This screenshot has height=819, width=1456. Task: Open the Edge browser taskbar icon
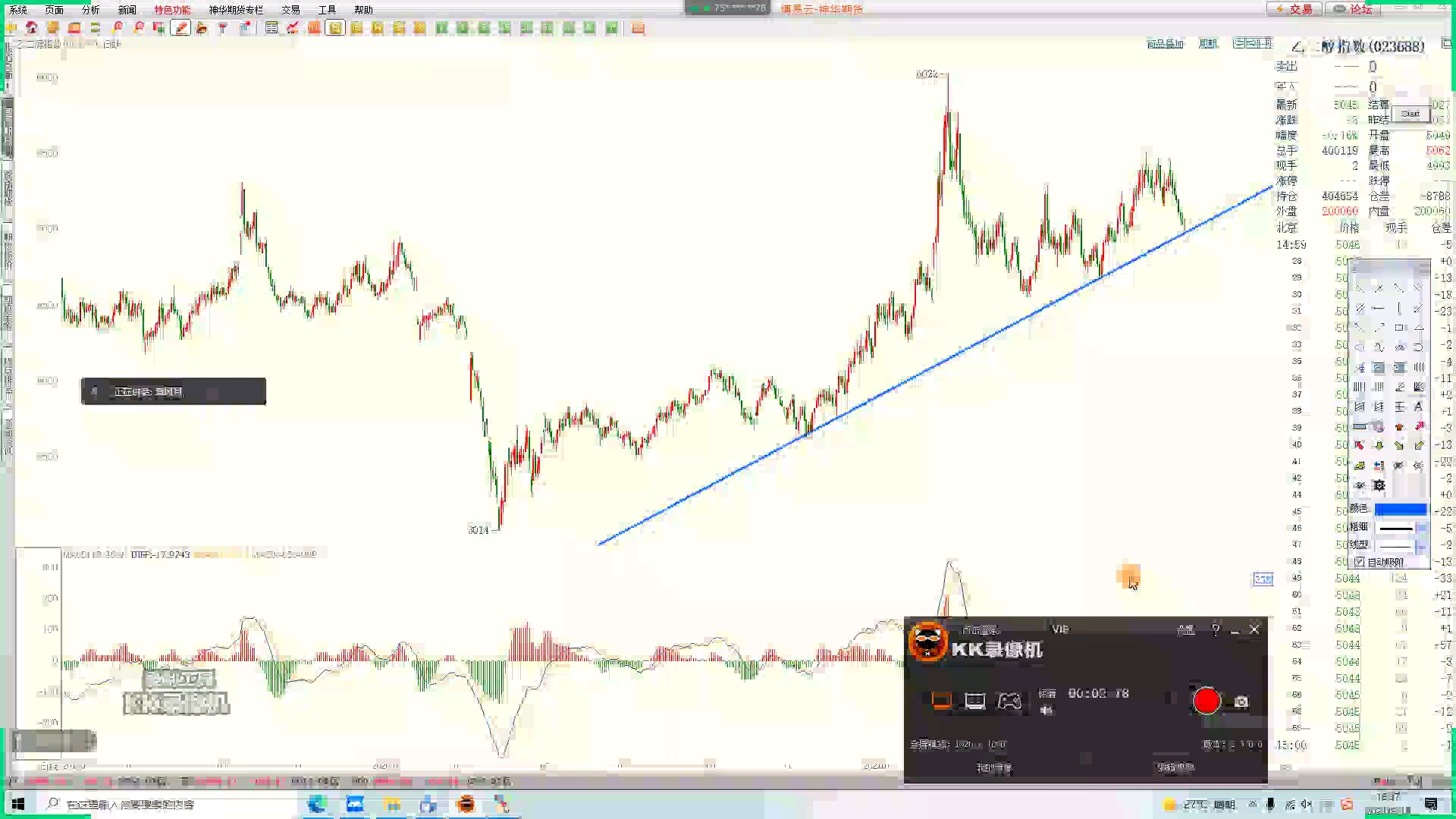[317, 805]
